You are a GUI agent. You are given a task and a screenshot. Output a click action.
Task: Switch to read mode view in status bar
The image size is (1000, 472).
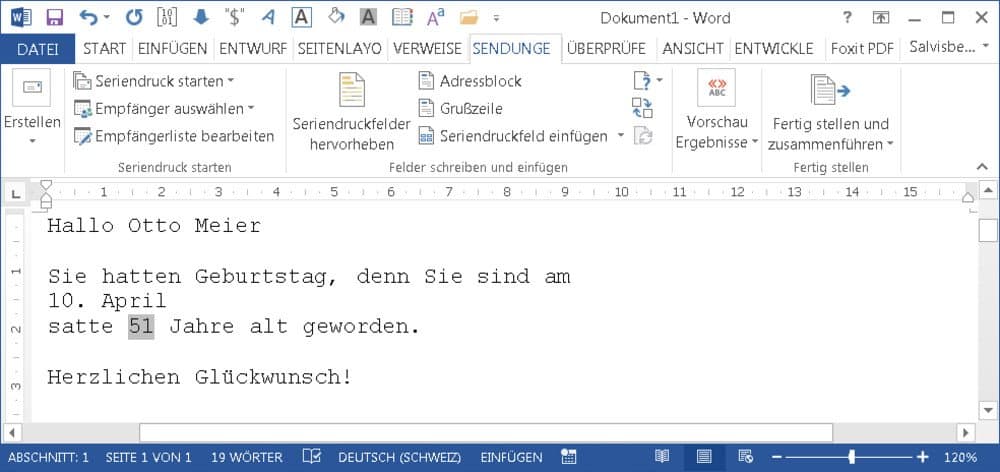[x=661, y=457]
